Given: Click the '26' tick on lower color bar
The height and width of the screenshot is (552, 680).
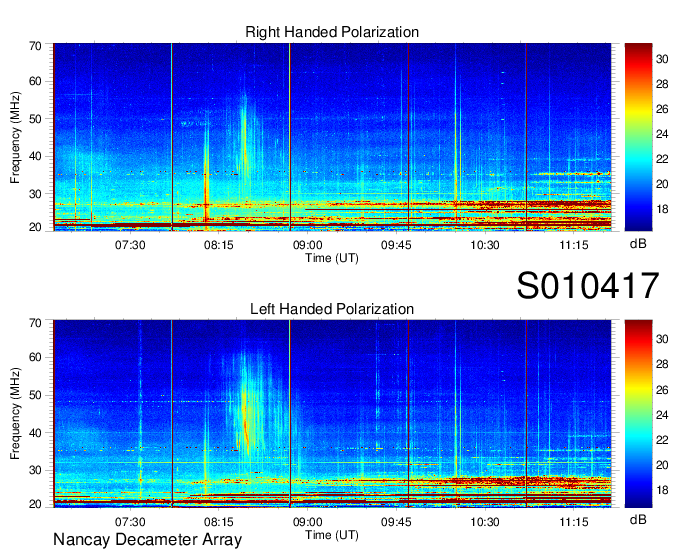Looking at the screenshot, I should 662,390.
